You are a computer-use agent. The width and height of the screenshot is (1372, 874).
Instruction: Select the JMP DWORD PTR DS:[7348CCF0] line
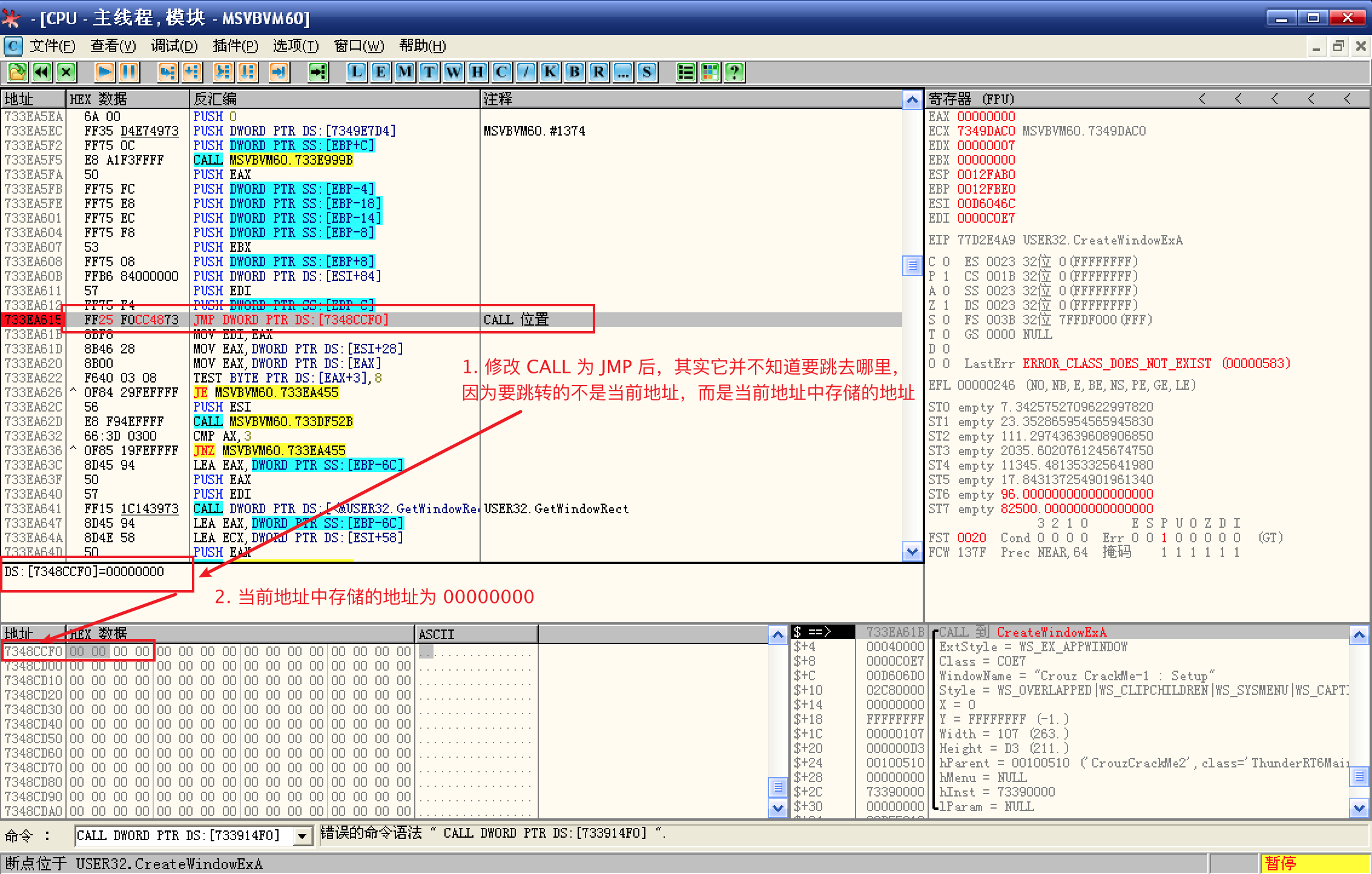pyautogui.click(x=291, y=320)
